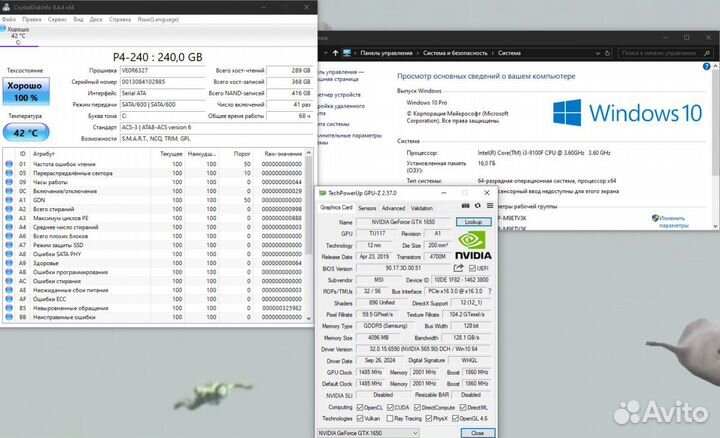Click the computer icon in the Control Panel address bar
Screen dimensions: 720x438
347,53
